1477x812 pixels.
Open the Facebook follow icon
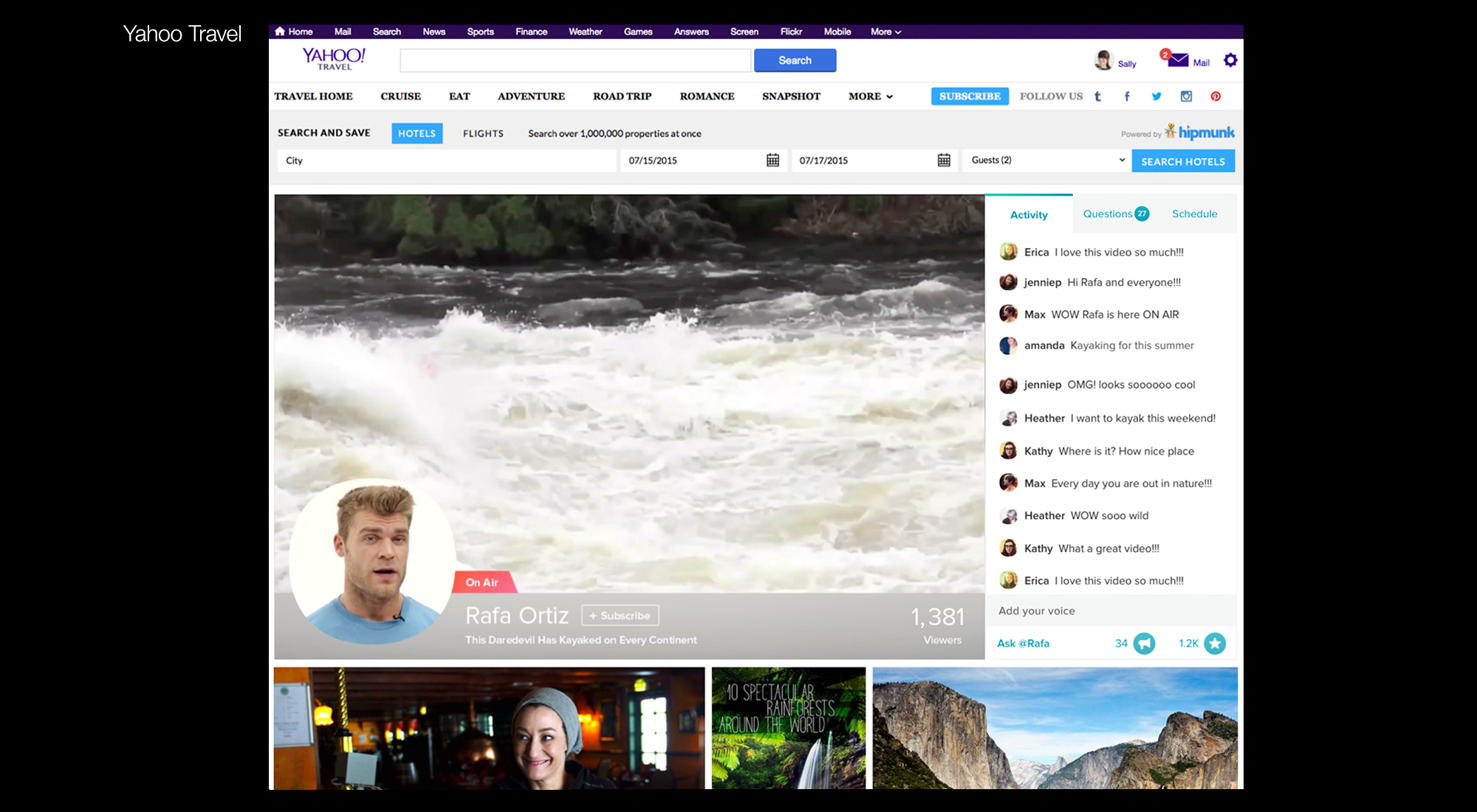coord(1127,97)
